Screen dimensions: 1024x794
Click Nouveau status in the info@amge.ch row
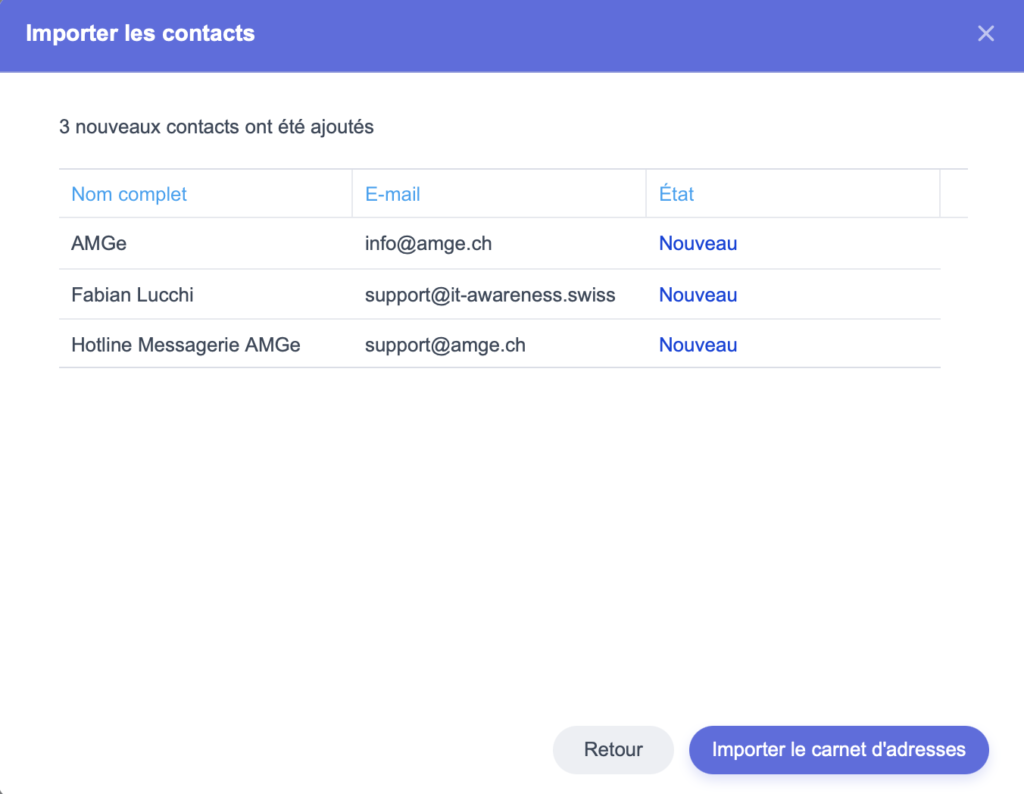pyautogui.click(x=698, y=244)
